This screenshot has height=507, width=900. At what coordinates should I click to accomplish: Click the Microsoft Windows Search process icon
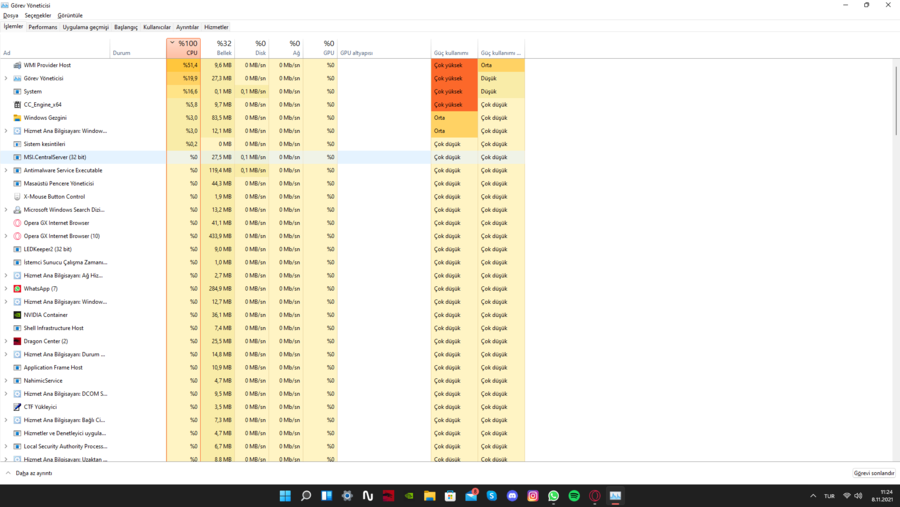pos(17,210)
